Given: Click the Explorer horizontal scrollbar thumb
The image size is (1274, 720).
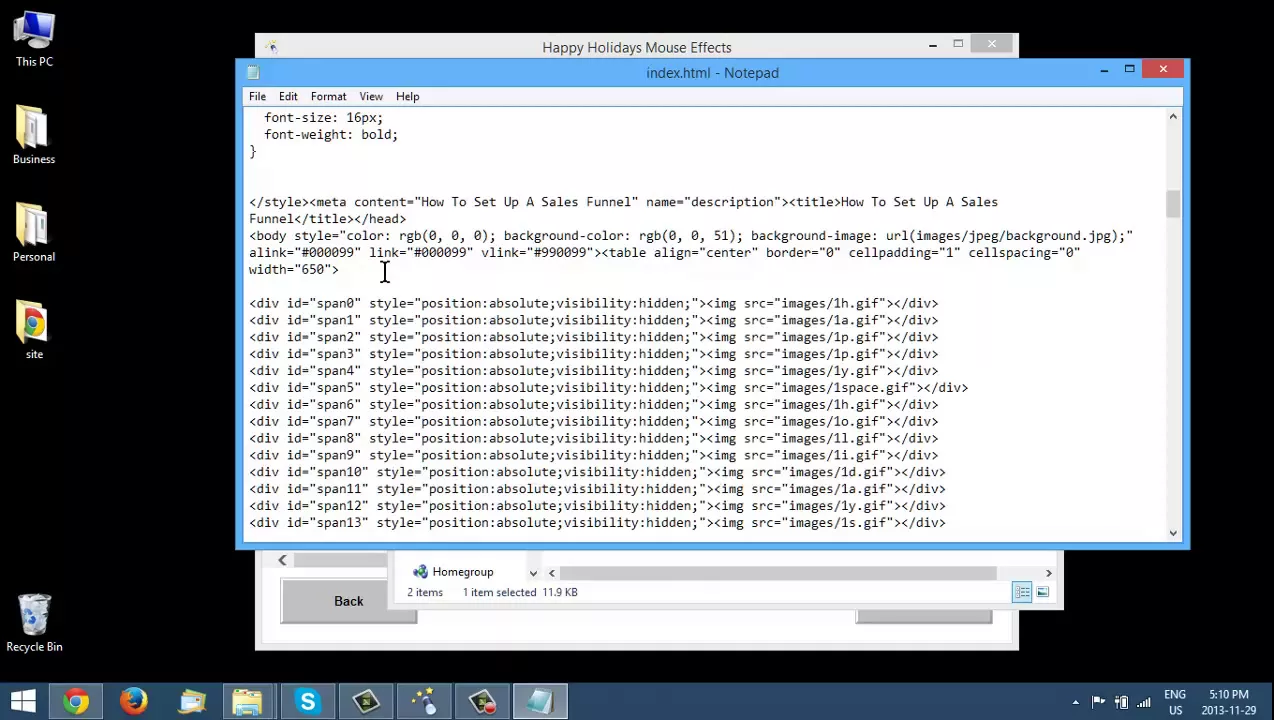Looking at the screenshot, I should pyautogui.click(x=778, y=573).
